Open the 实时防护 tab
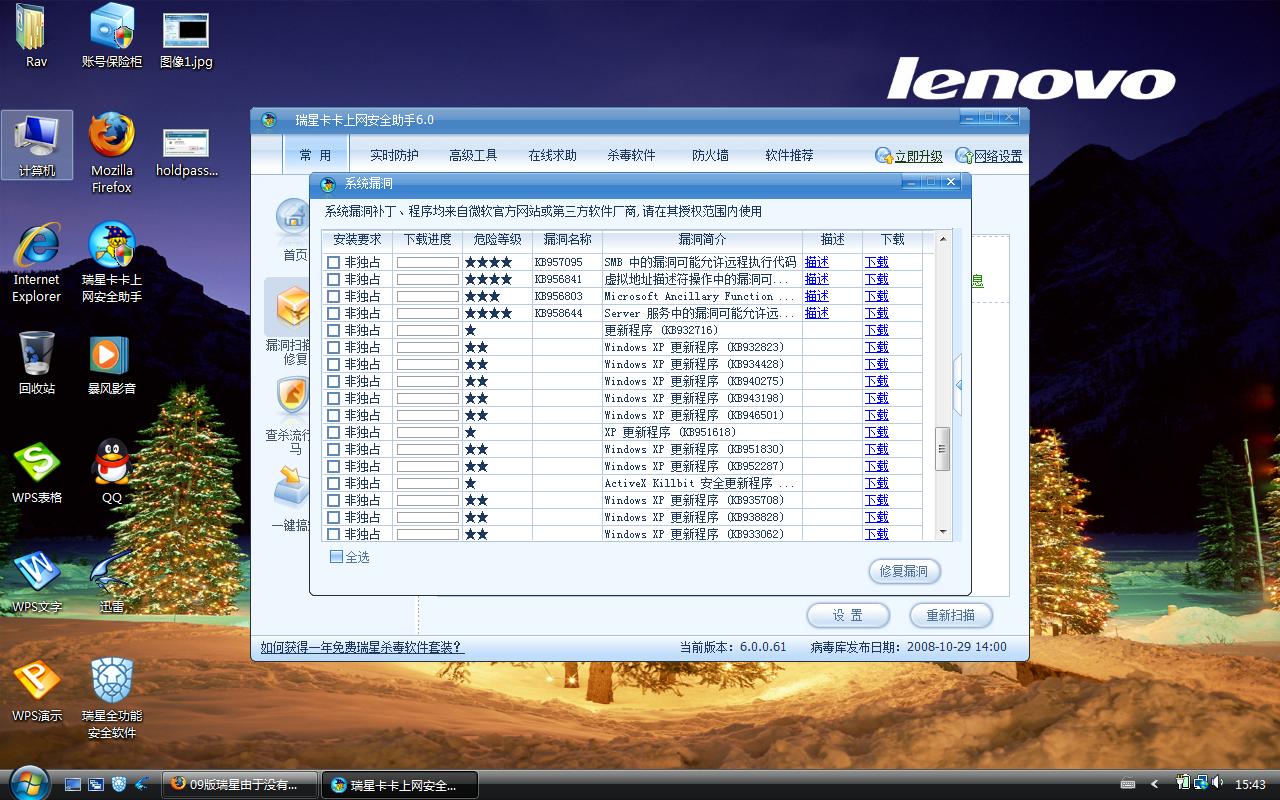The image size is (1280, 800). tap(394, 155)
